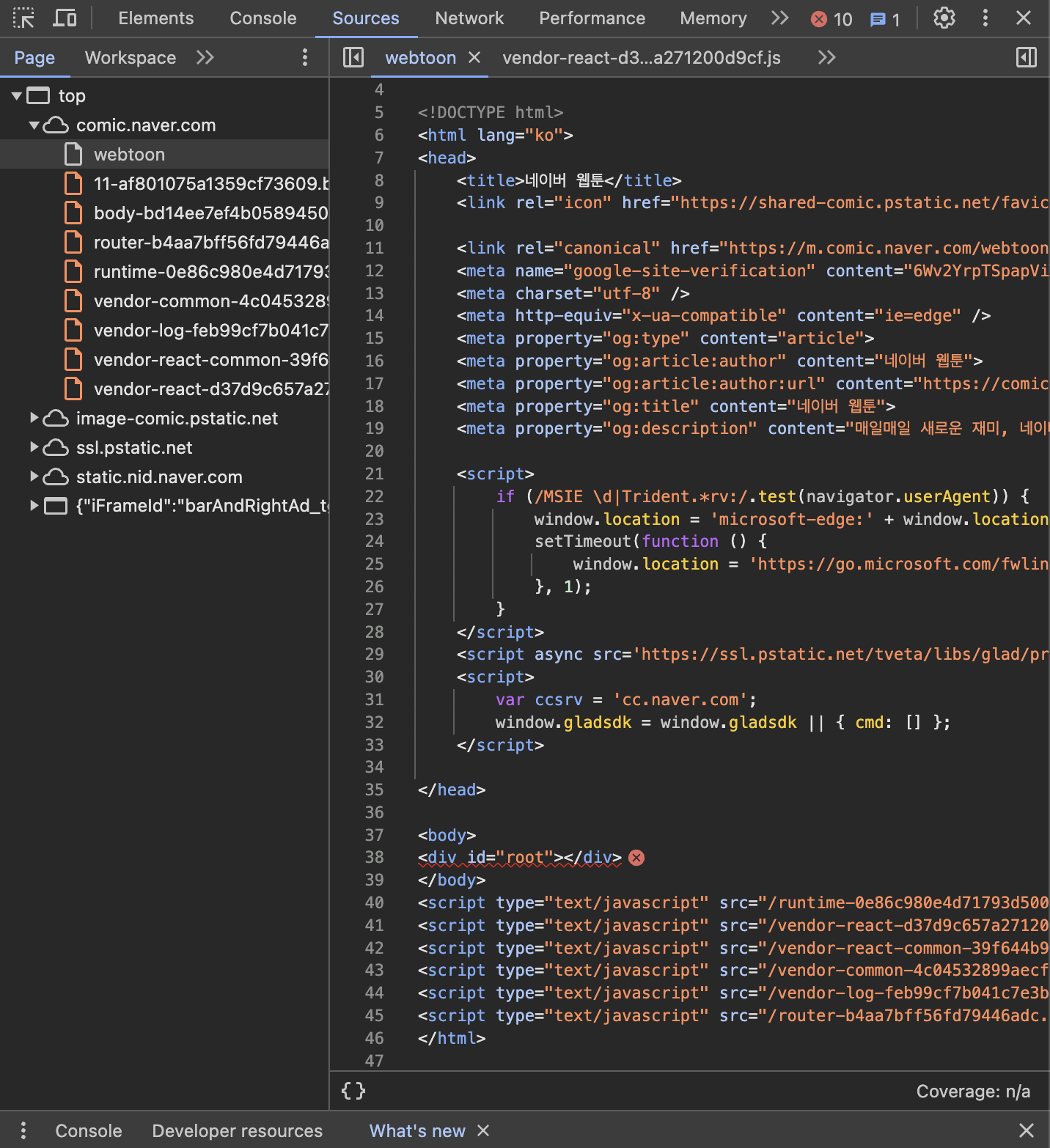Expand the image-comic.pstatic.net domain

34,418
